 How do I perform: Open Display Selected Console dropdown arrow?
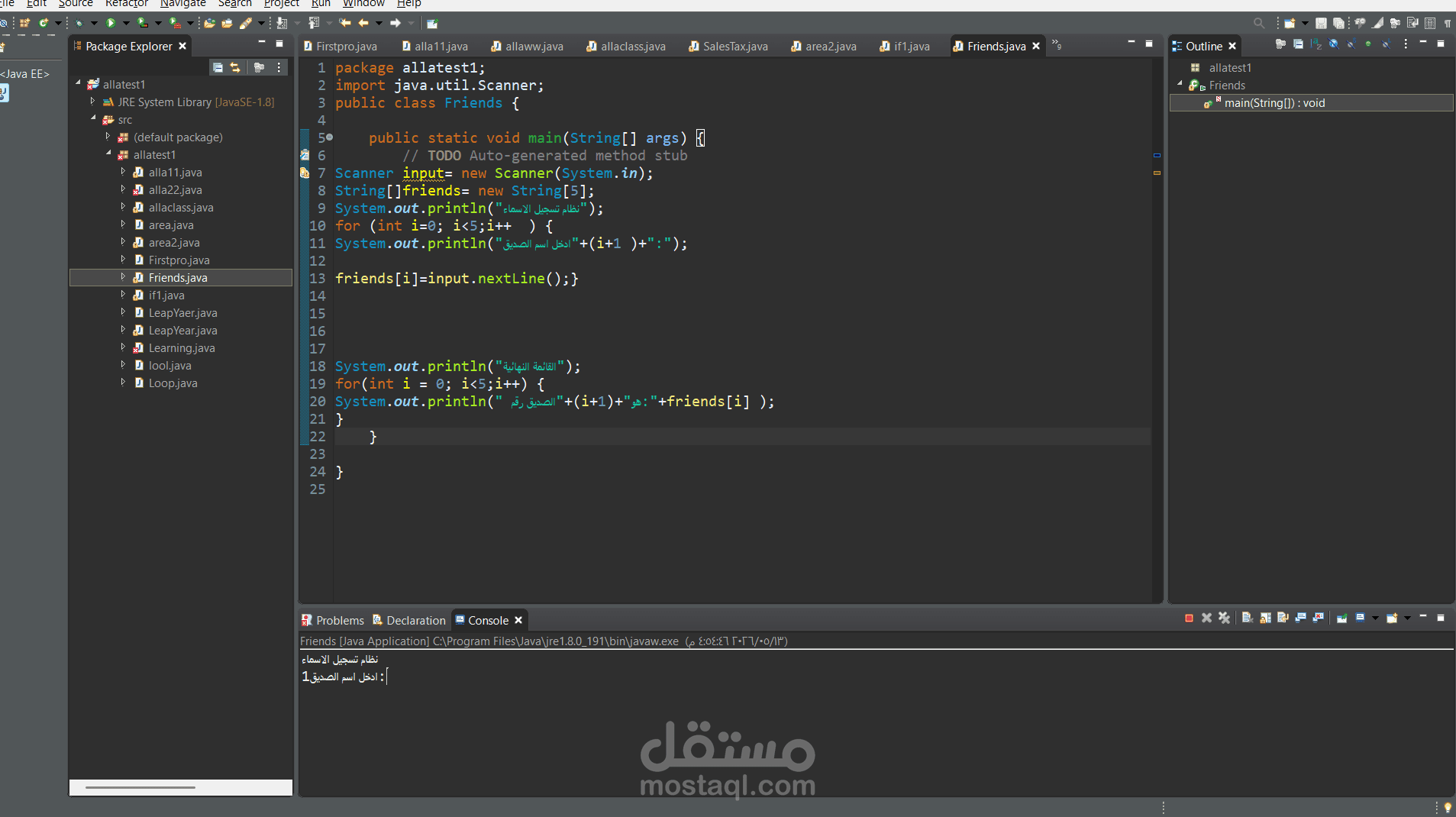click(x=1375, y=618)
